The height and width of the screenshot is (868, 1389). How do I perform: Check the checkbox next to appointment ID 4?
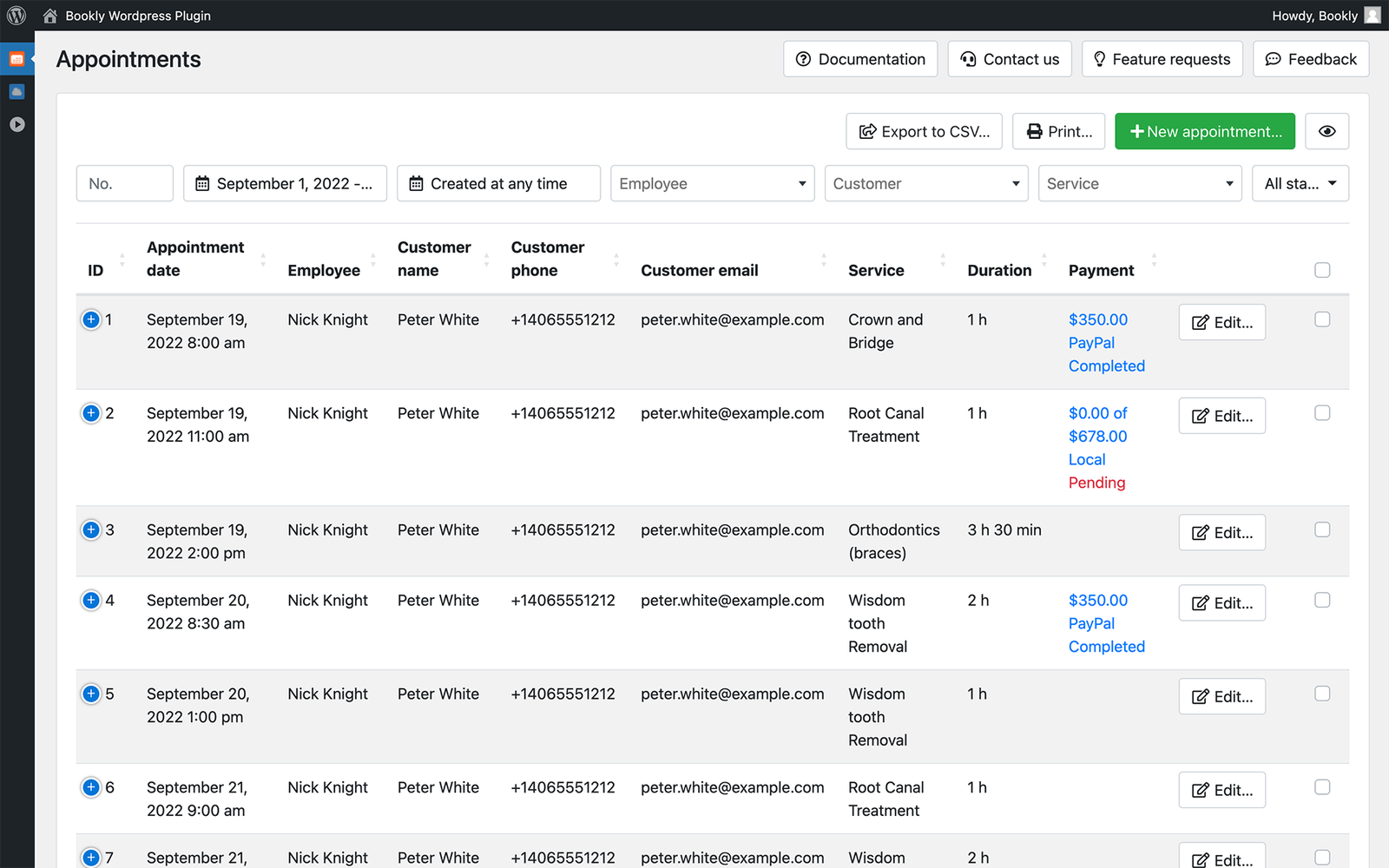[x=1322, y=600]
